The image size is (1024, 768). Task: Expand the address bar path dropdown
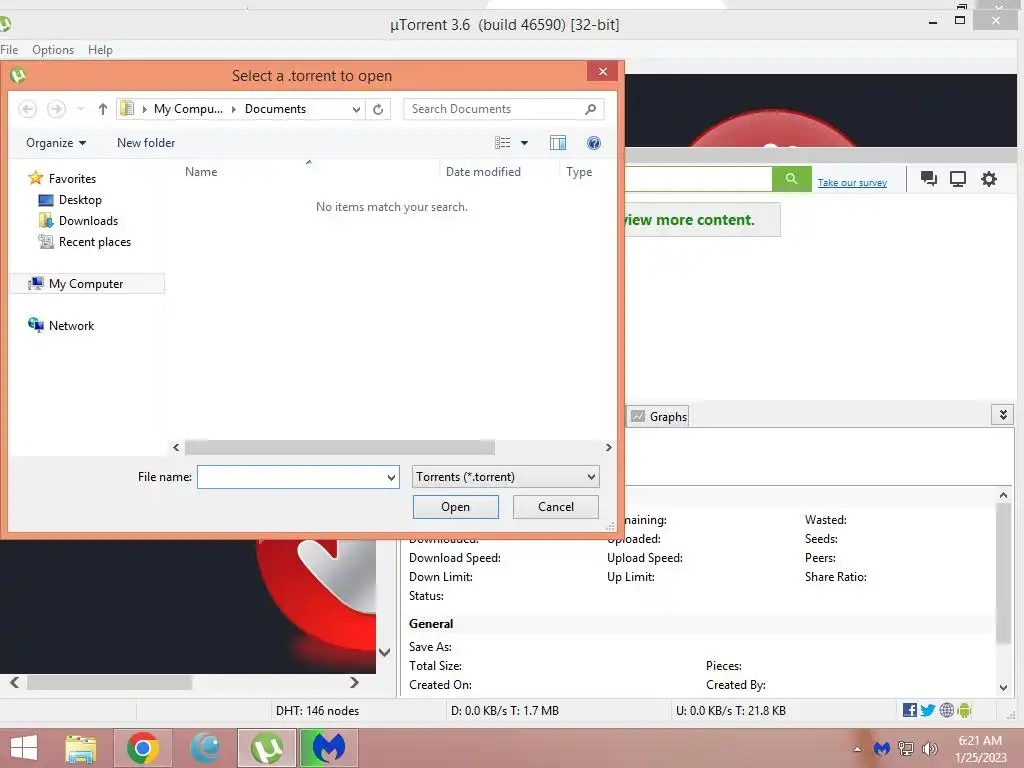[x=356, y=109]
